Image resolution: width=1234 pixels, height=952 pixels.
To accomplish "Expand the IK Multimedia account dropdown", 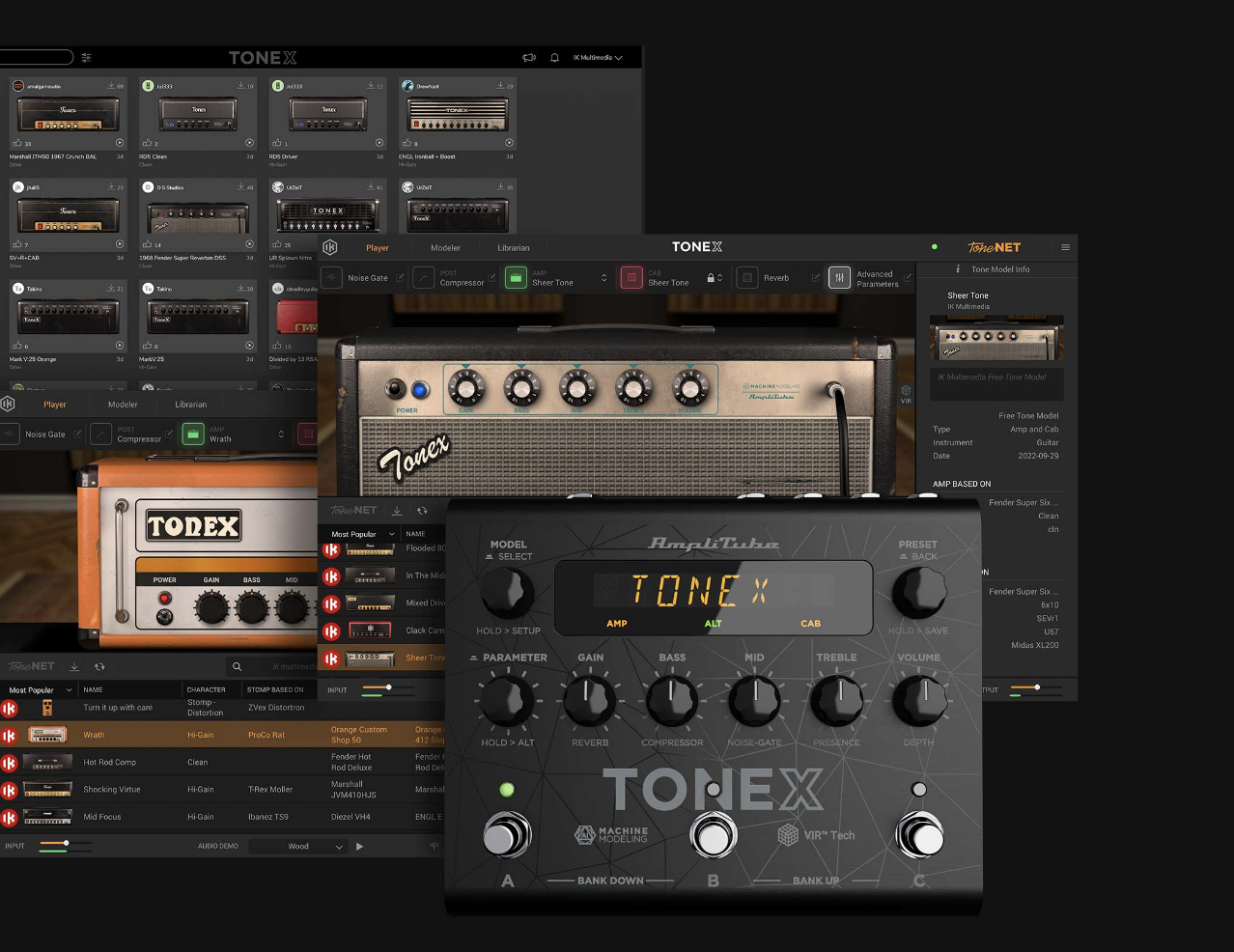I will pos(598,58).
